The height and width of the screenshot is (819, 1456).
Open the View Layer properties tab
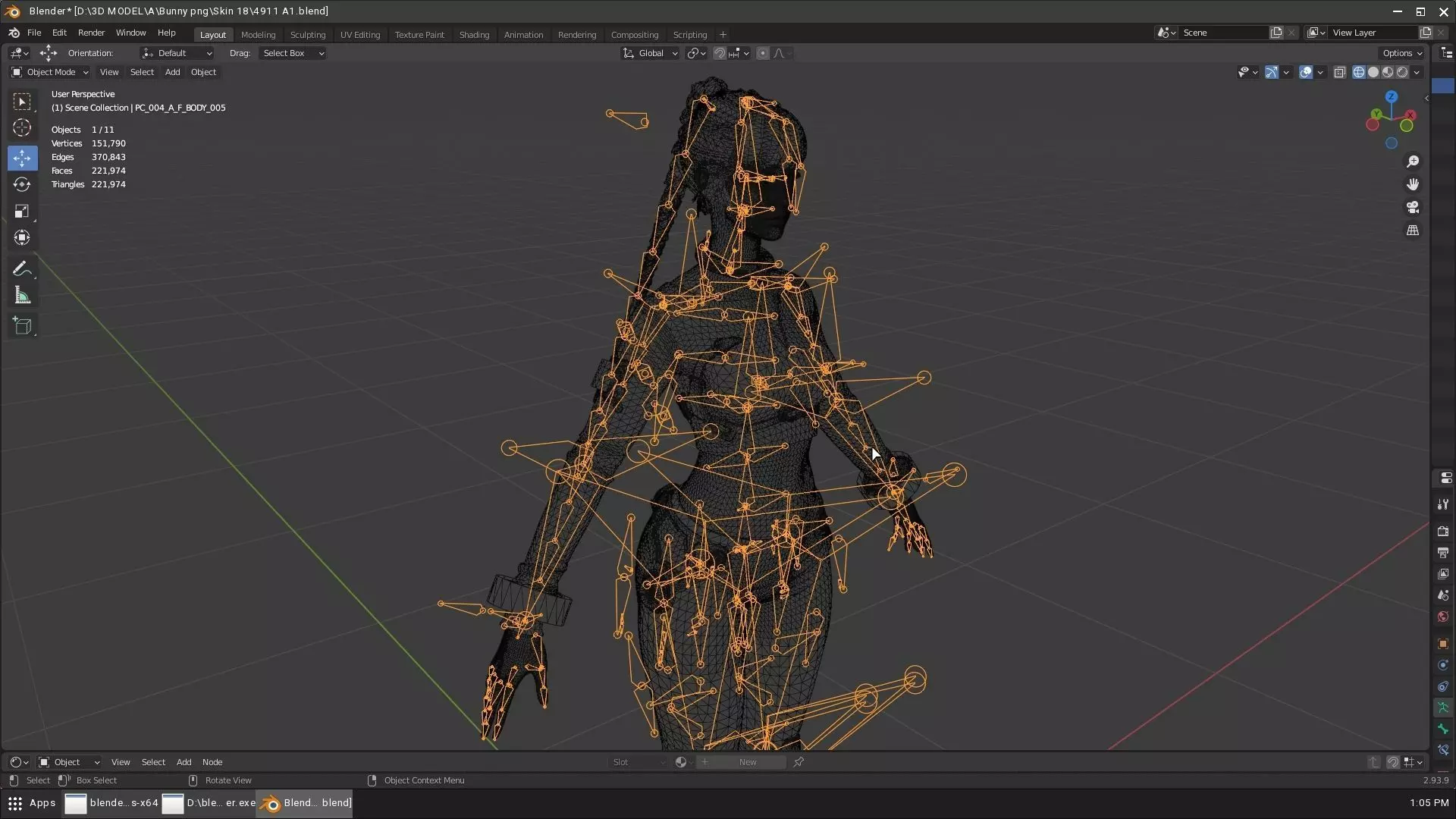[1443, 573]
